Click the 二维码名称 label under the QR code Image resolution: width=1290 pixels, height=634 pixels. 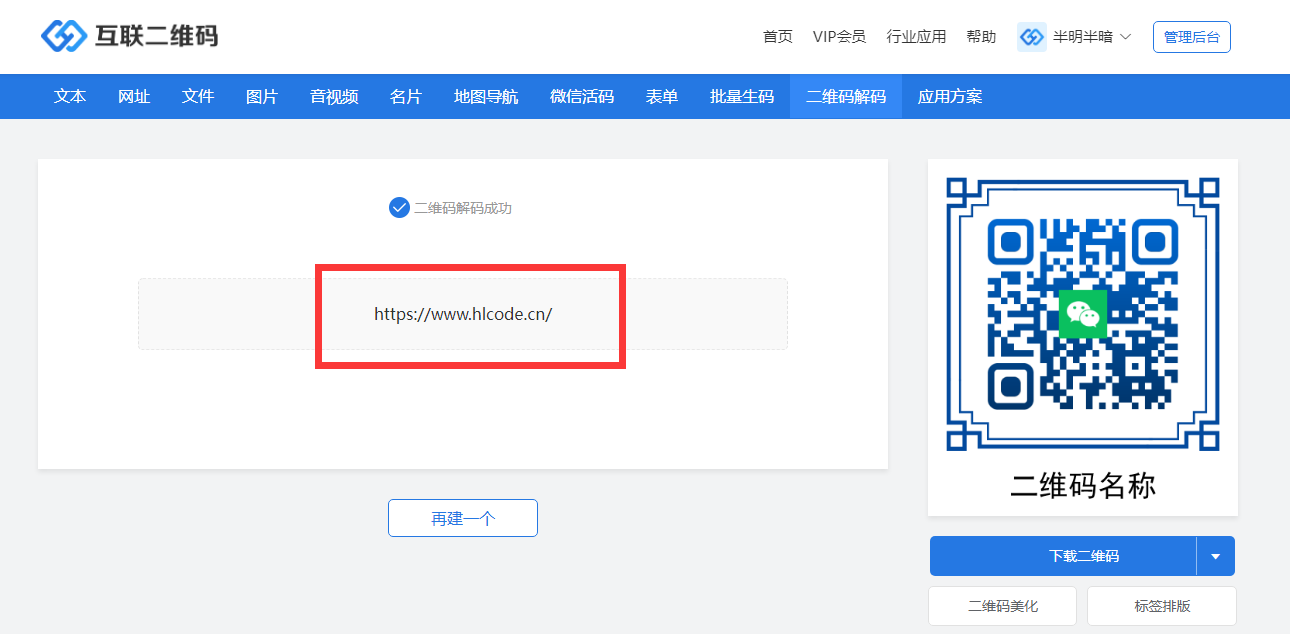(1083, 486)
